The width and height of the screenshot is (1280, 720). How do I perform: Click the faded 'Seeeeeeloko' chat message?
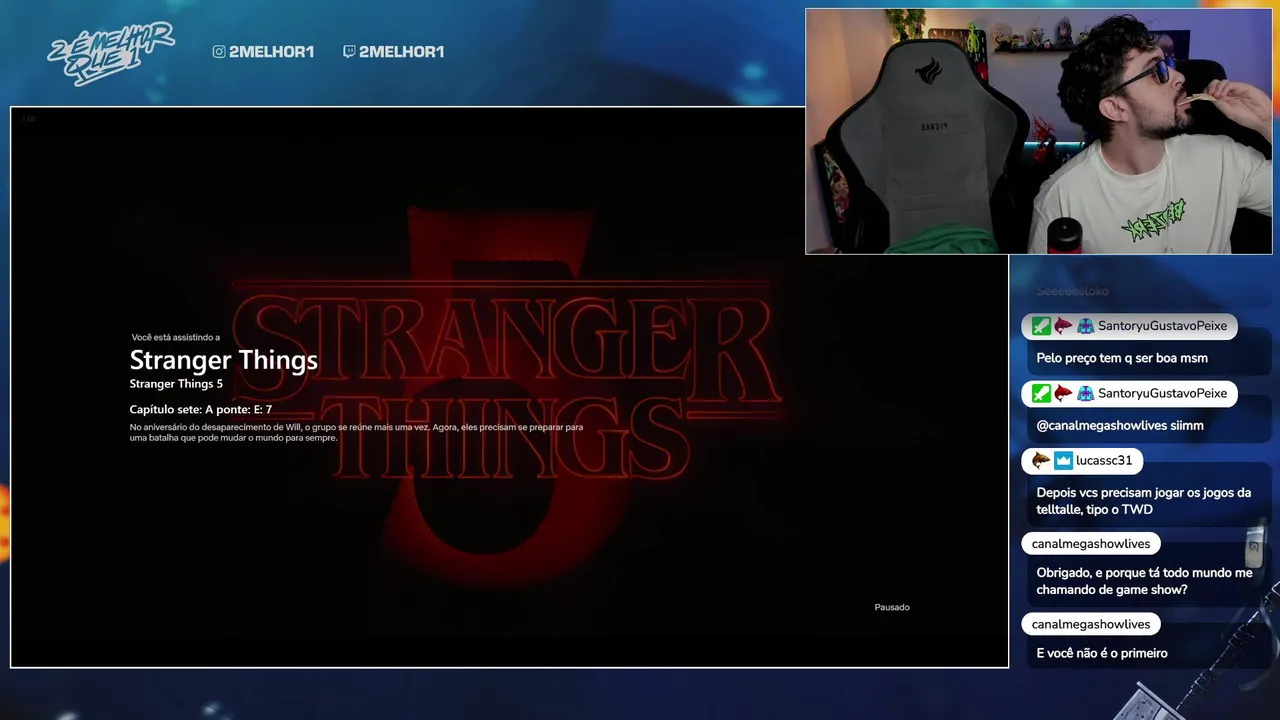[1072, 291]
